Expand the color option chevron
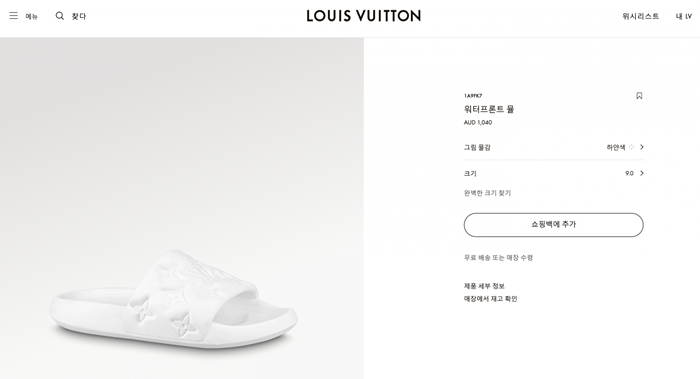This screenshot has width=700, height=379. pos(642,147)
